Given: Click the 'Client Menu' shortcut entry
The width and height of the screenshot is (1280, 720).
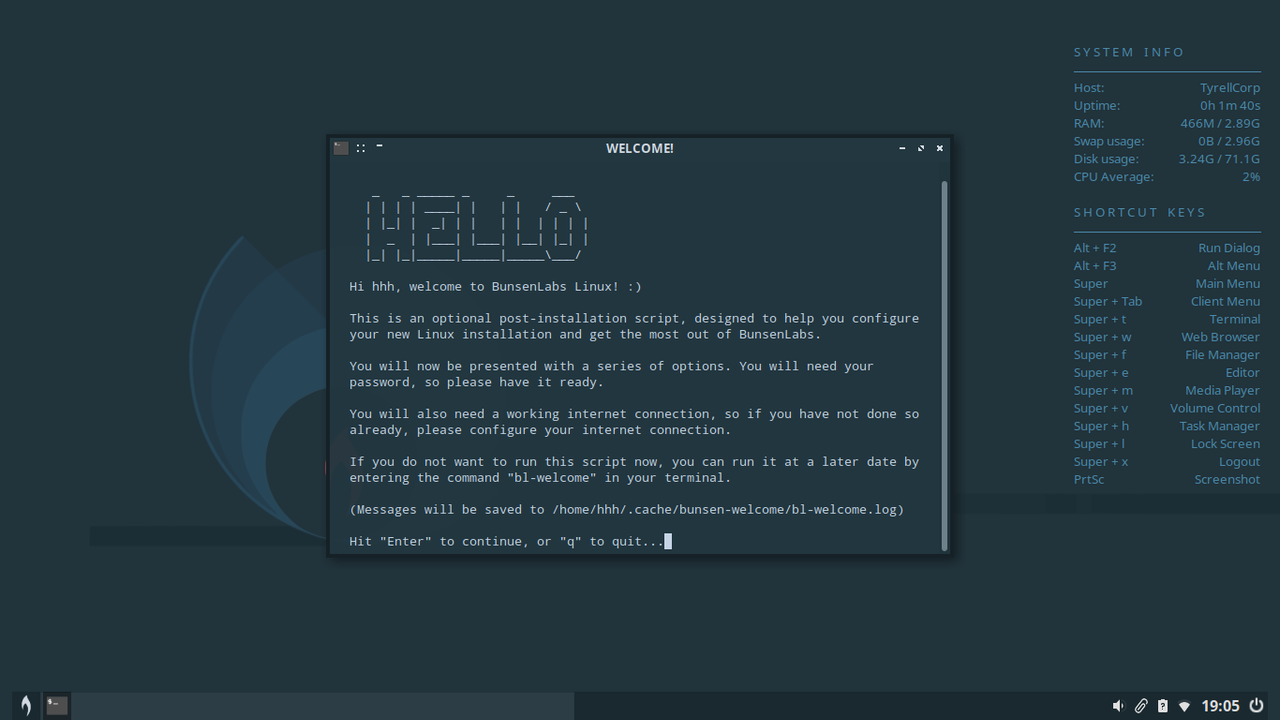Looking at the screenshot, I should (1225, 301).
